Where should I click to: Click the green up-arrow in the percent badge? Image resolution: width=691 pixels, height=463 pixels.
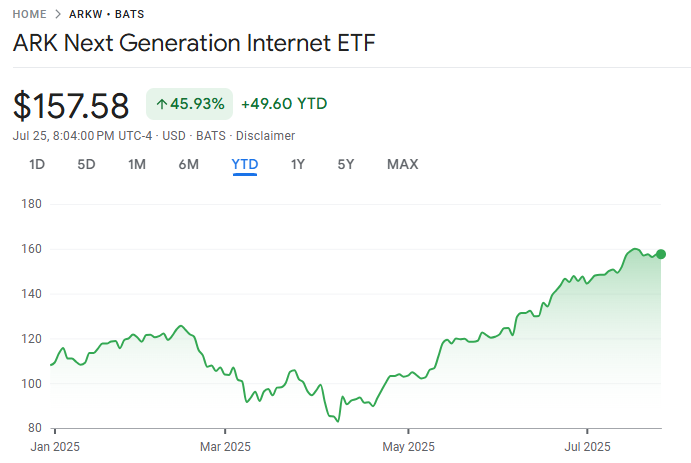tap(161, 104)
